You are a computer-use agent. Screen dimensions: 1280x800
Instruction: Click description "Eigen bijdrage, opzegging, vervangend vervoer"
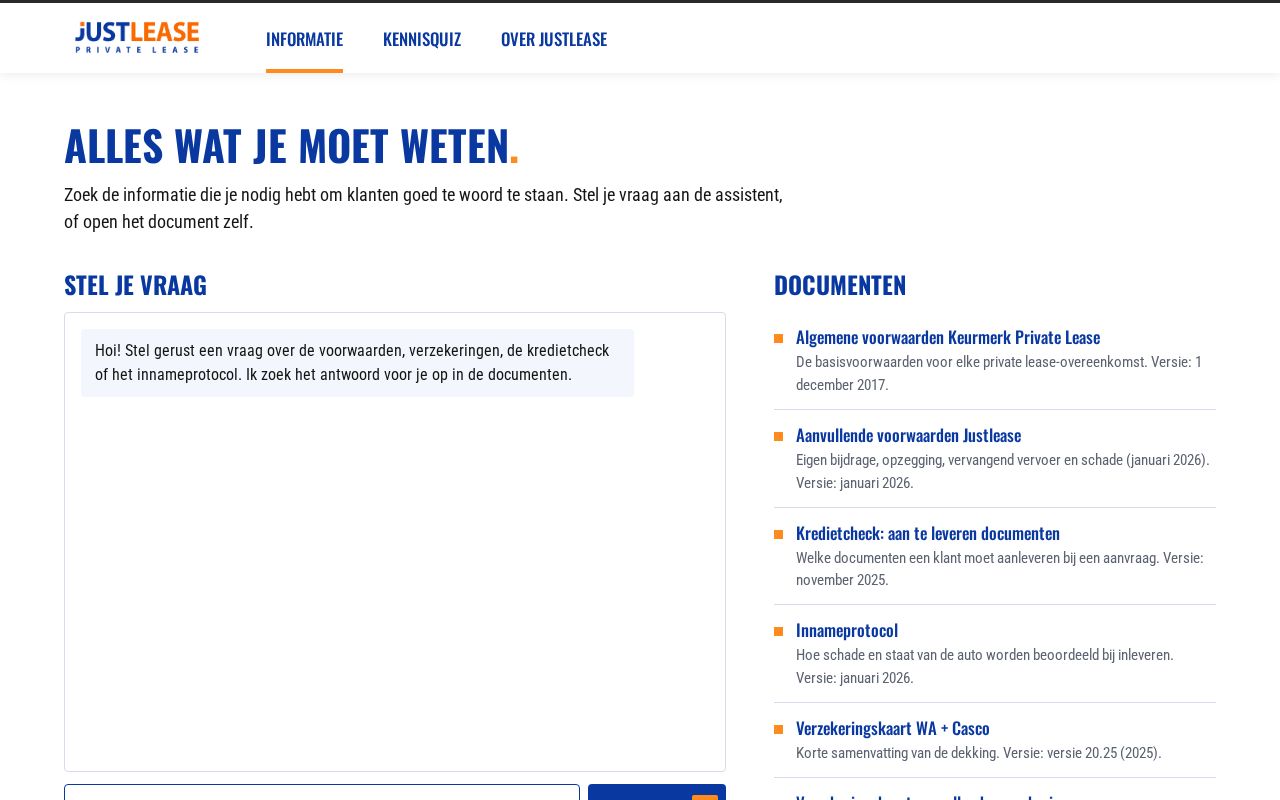1003,471
